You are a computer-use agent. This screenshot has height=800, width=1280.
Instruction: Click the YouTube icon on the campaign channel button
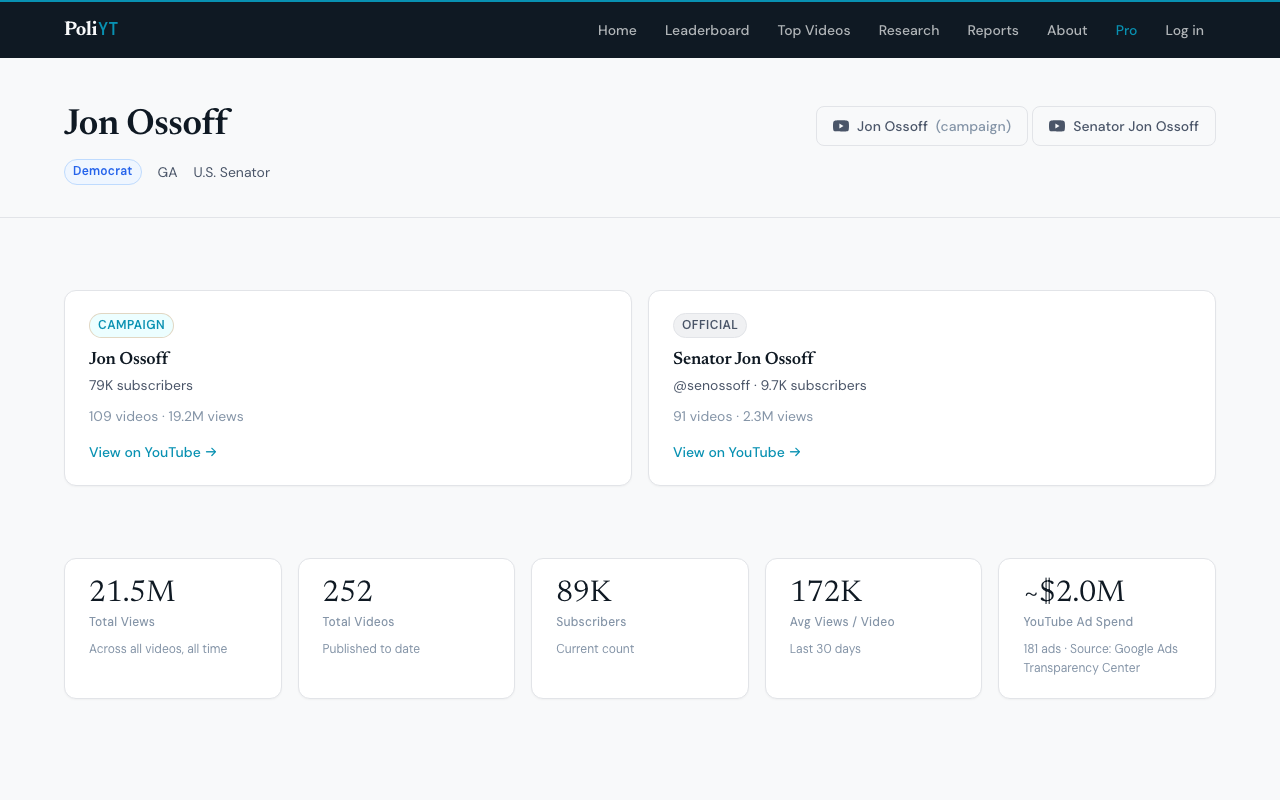click(840, 126)
